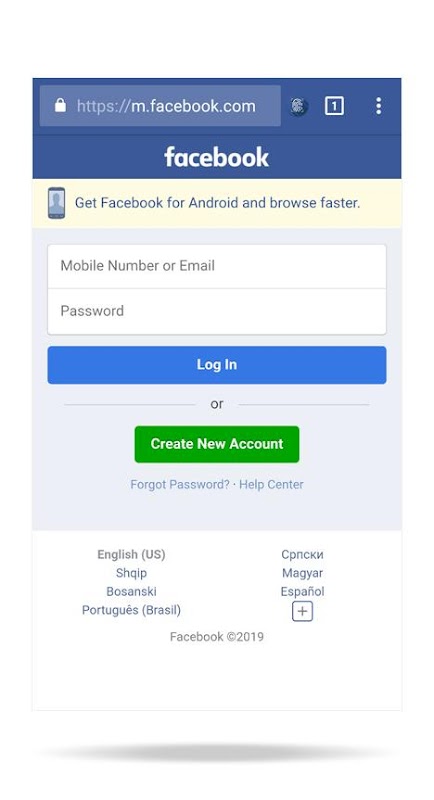Switch language to Bosanski
The height and width of the screenshot is (800, 434).
pos(131,591)
